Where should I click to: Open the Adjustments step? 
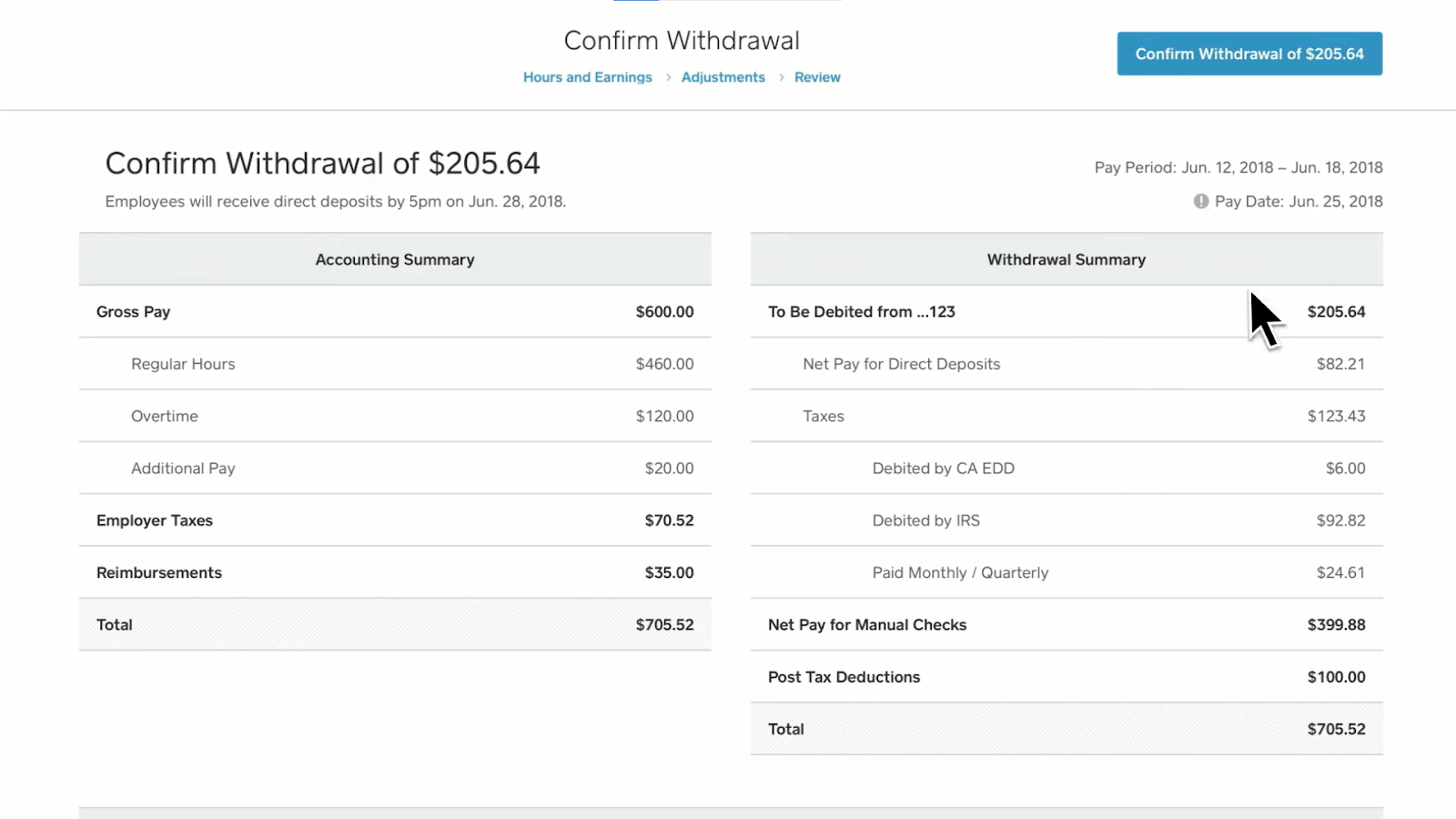[723, 77]
